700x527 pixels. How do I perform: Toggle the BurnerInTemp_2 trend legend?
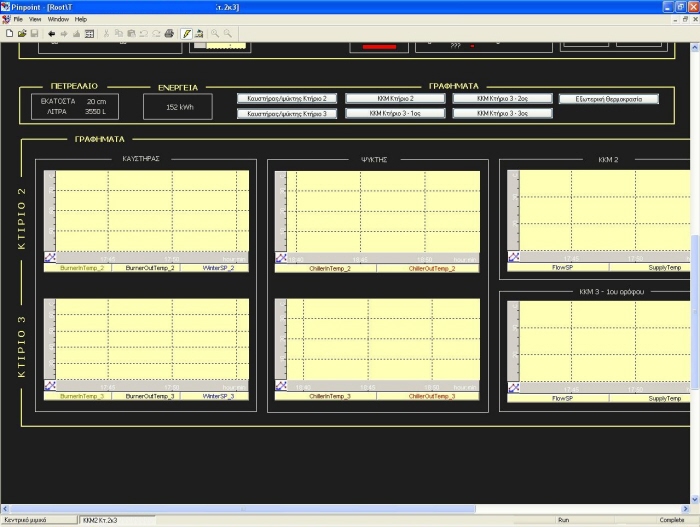[82, 268]
